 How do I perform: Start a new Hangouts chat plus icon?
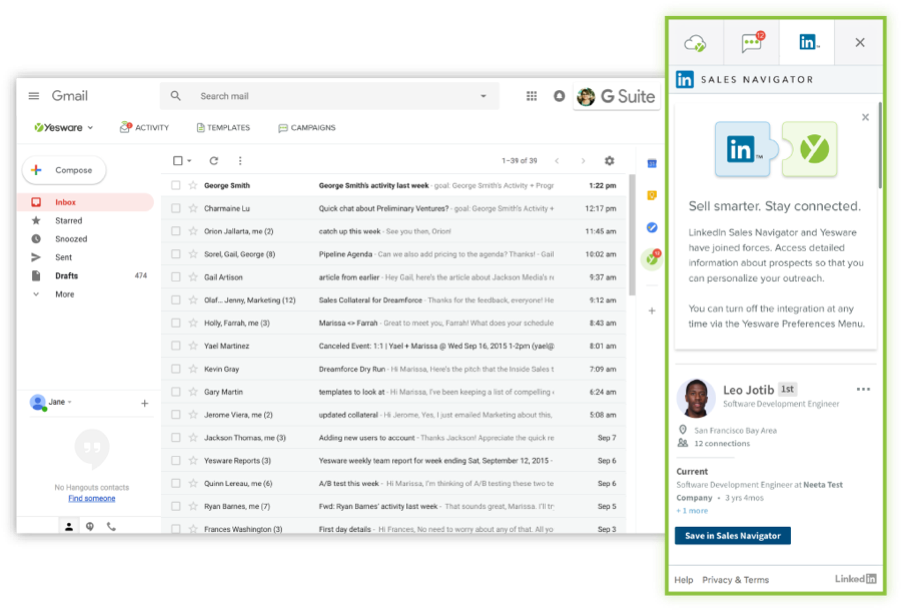pos(144,403)
